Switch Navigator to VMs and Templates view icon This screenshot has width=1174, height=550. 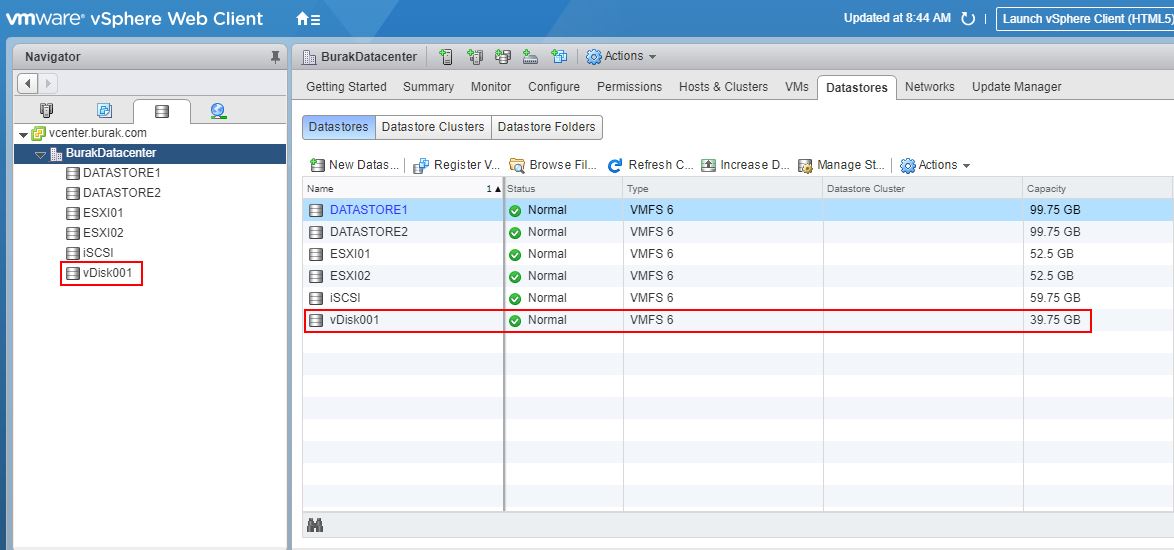105,111
